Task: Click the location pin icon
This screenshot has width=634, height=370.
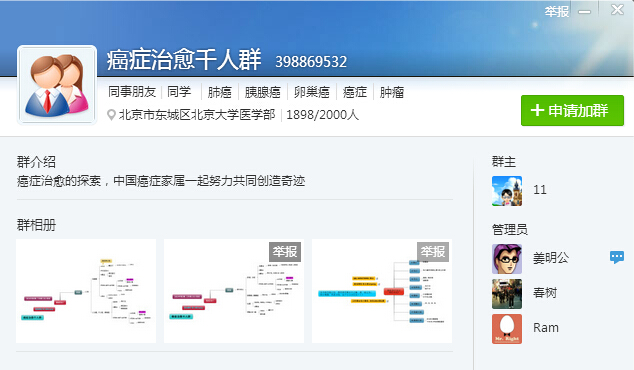Action: coord(111,115)
